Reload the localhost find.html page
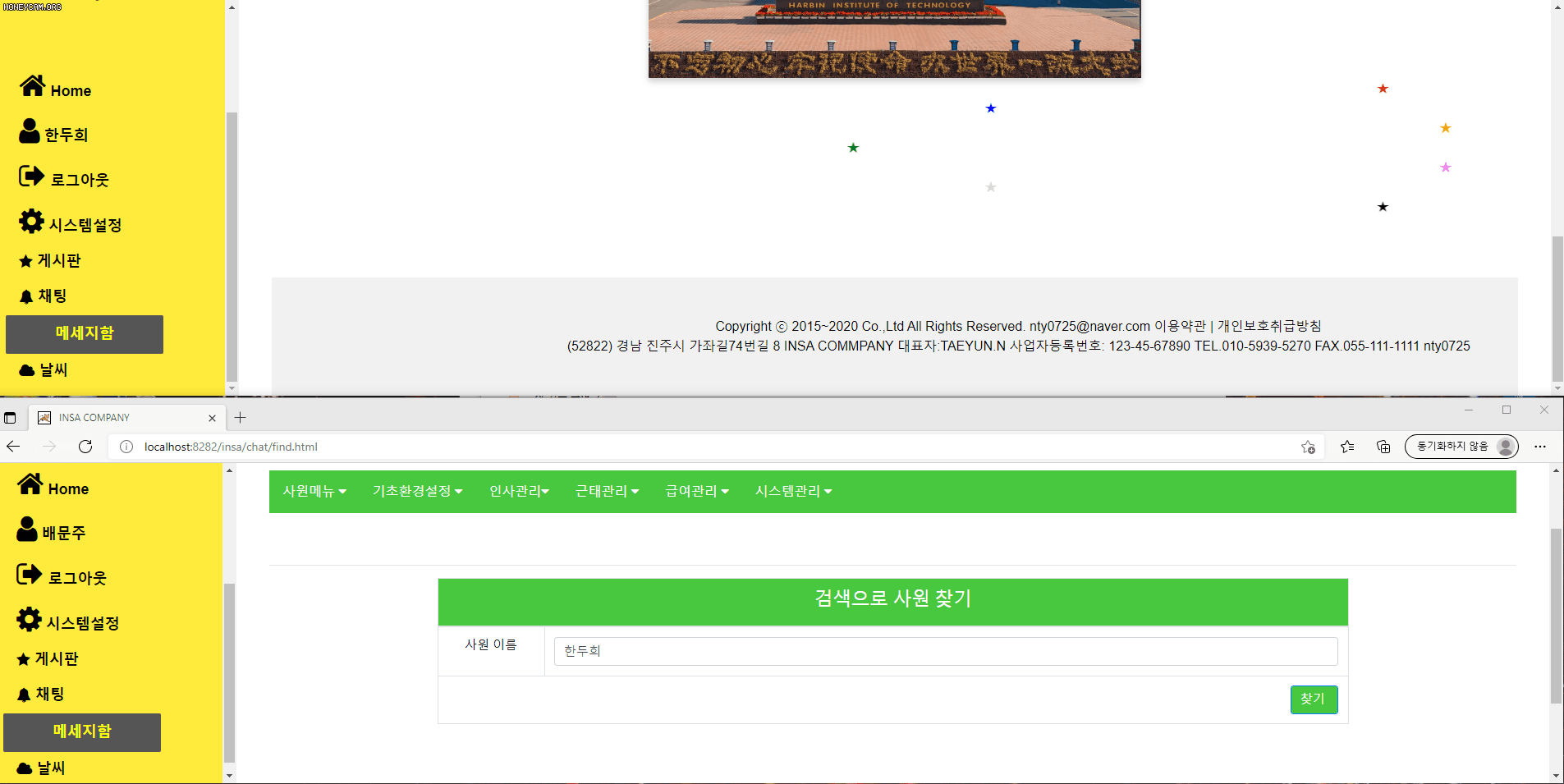The height and width of the screenshot is (784, 1564). (85, 447)
